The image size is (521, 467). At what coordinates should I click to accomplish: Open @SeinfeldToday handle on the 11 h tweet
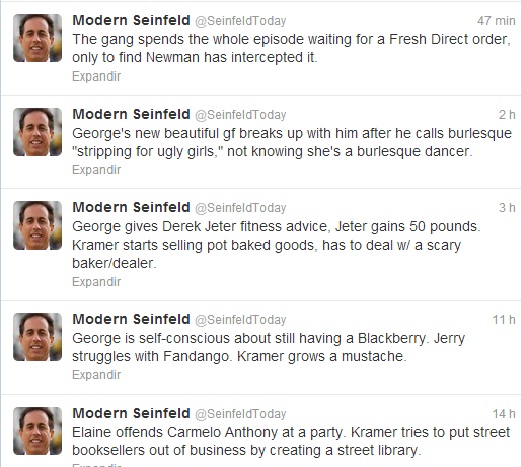click(x=240, y=320)
